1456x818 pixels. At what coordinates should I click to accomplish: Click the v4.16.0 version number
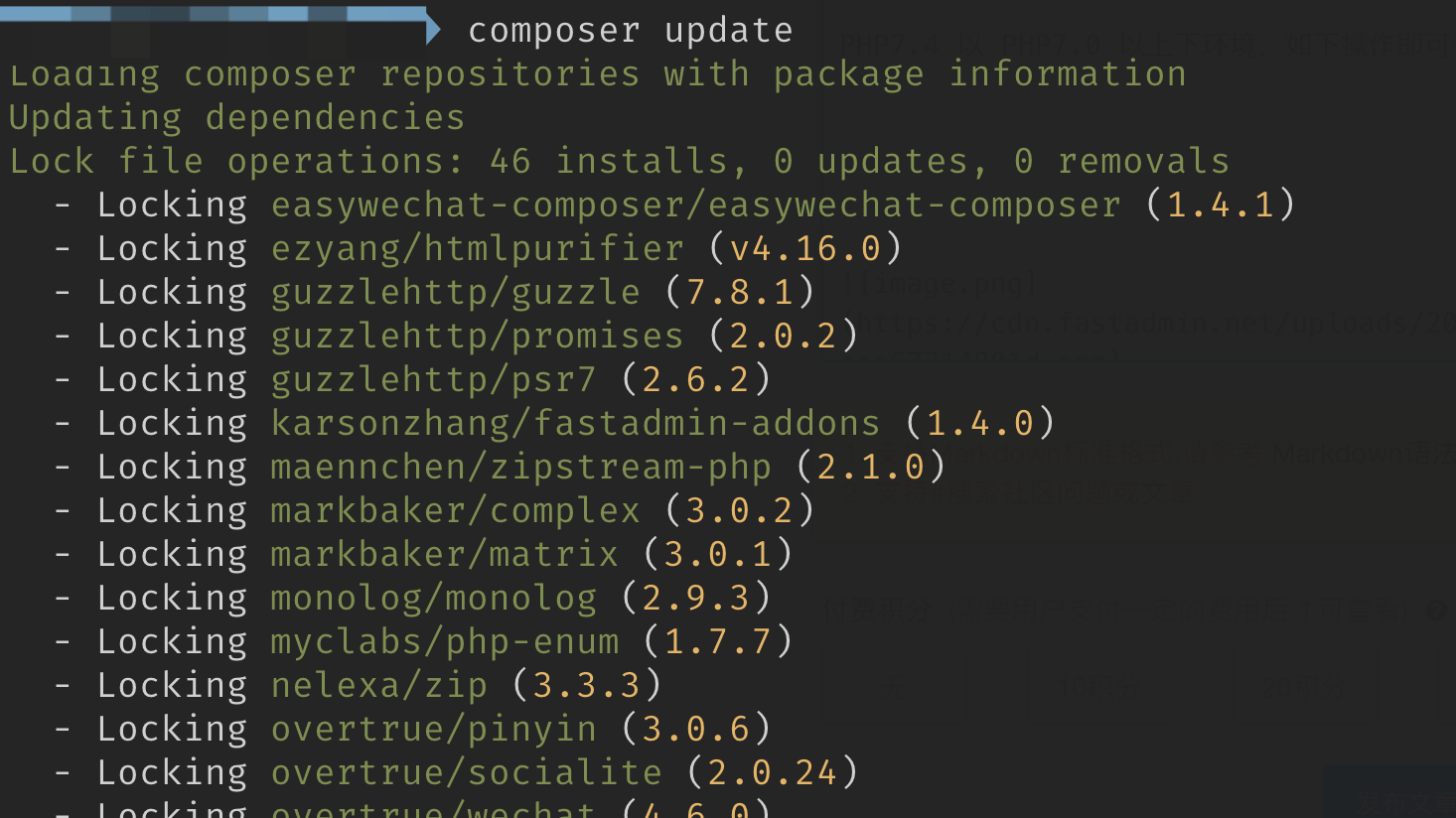pos(804,249)
